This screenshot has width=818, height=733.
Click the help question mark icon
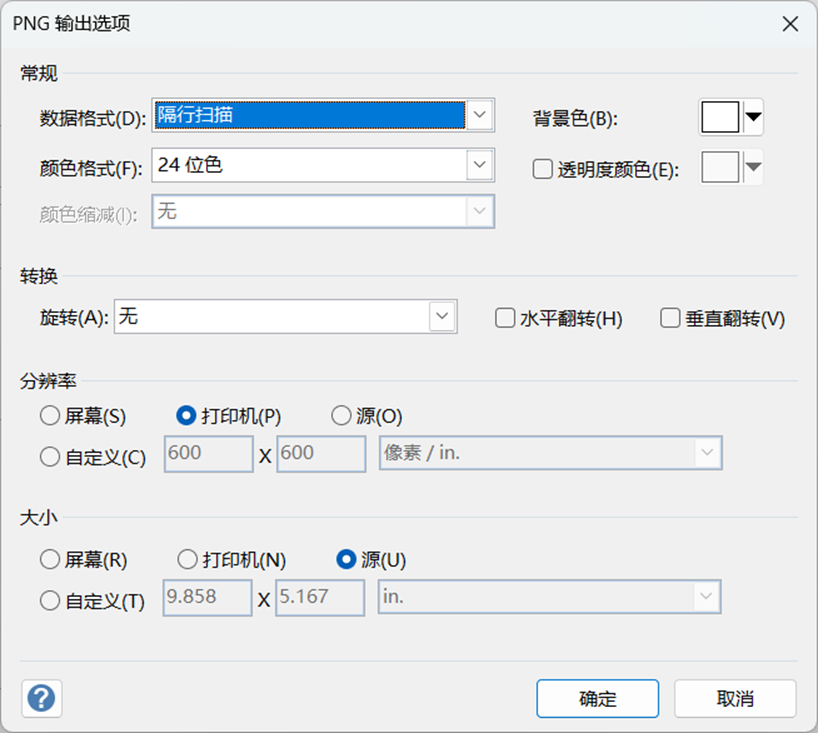pos(42,697)
